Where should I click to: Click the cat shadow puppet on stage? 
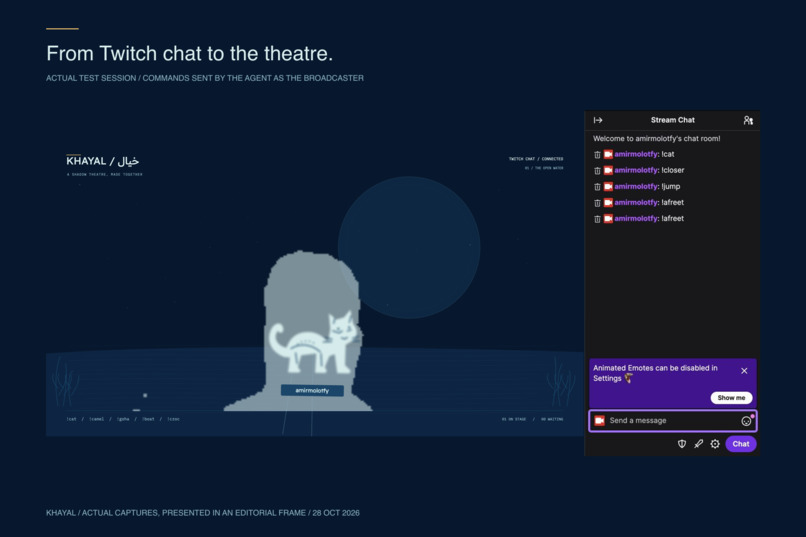tap(313, 342)
